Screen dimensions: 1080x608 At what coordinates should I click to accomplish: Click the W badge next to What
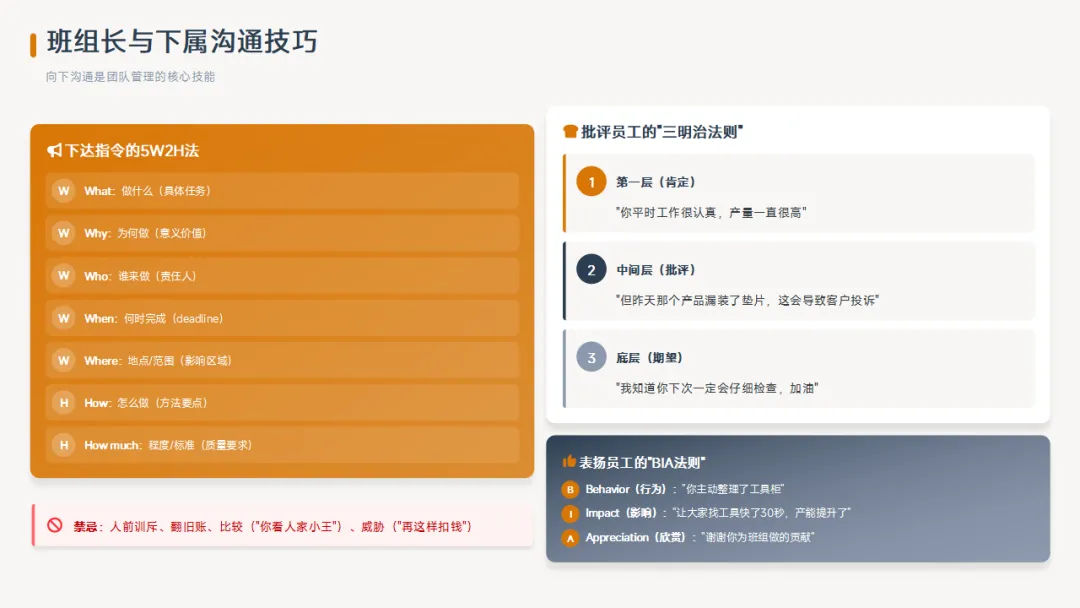[64, 191]
